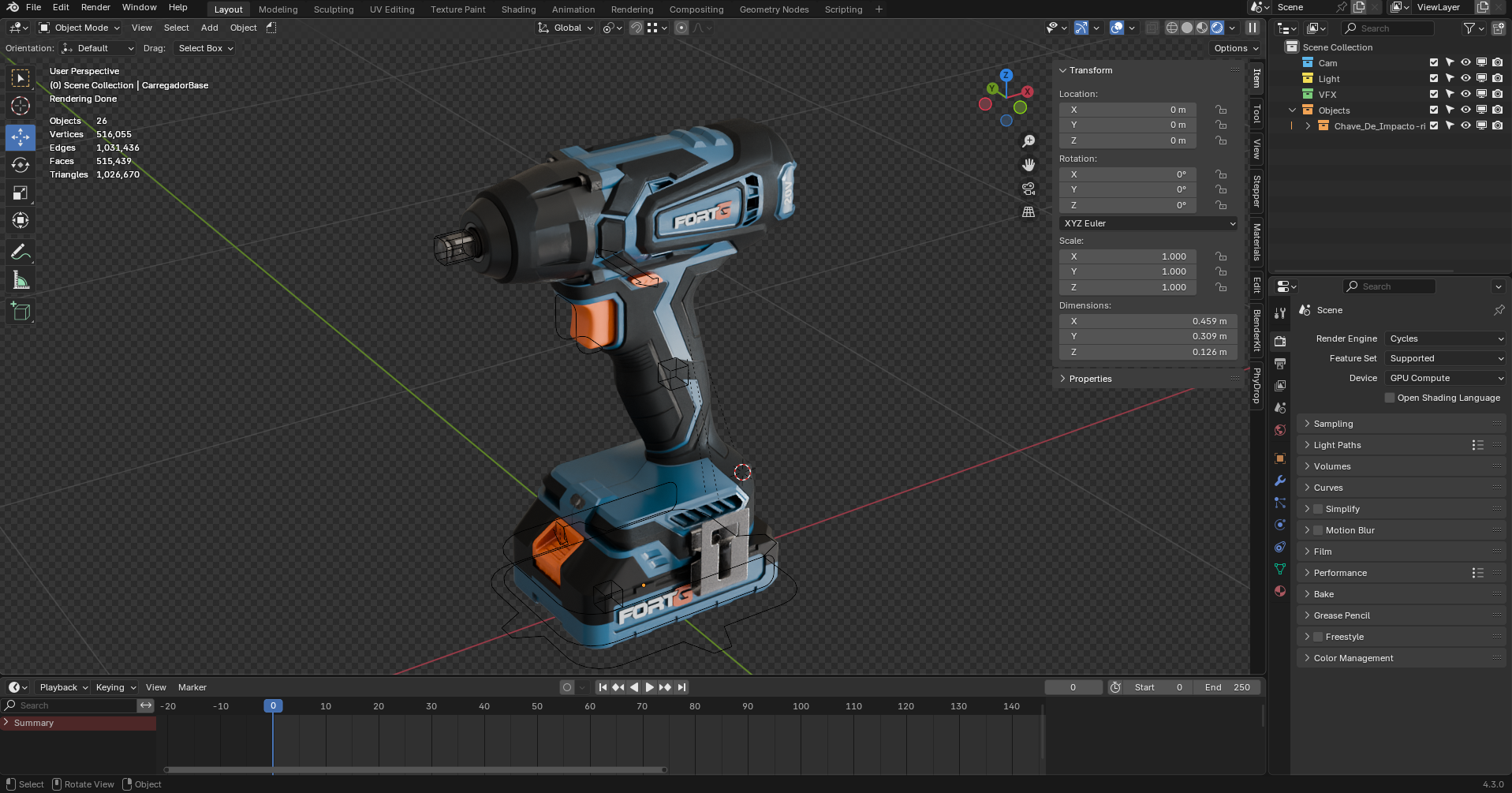Hide the Light collection with eye icon
Viewport: 1512px width, 793px height.
(1465, 78)
